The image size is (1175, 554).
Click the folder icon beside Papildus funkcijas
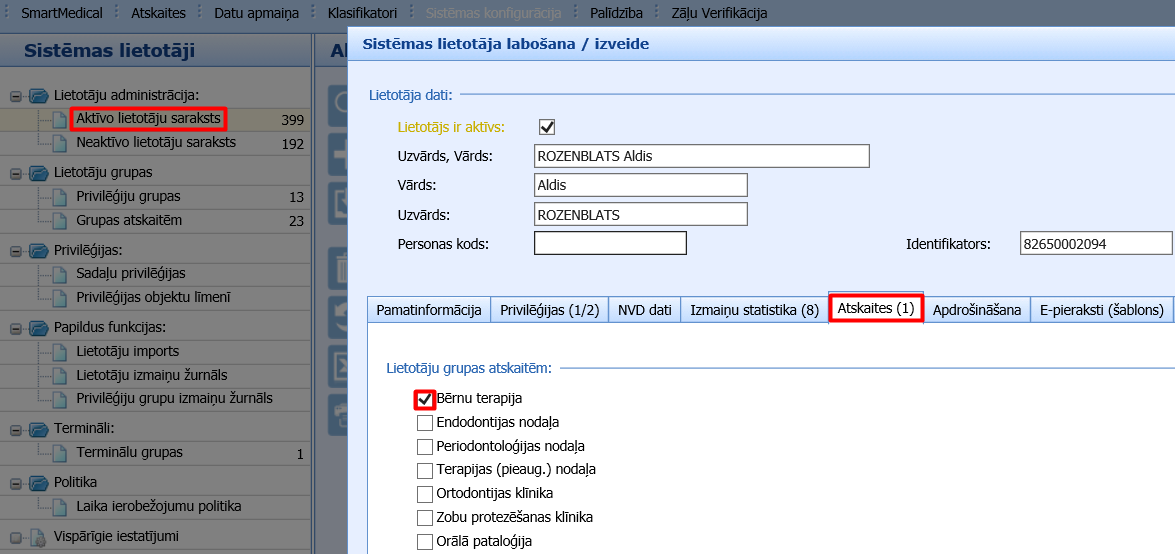39,327
